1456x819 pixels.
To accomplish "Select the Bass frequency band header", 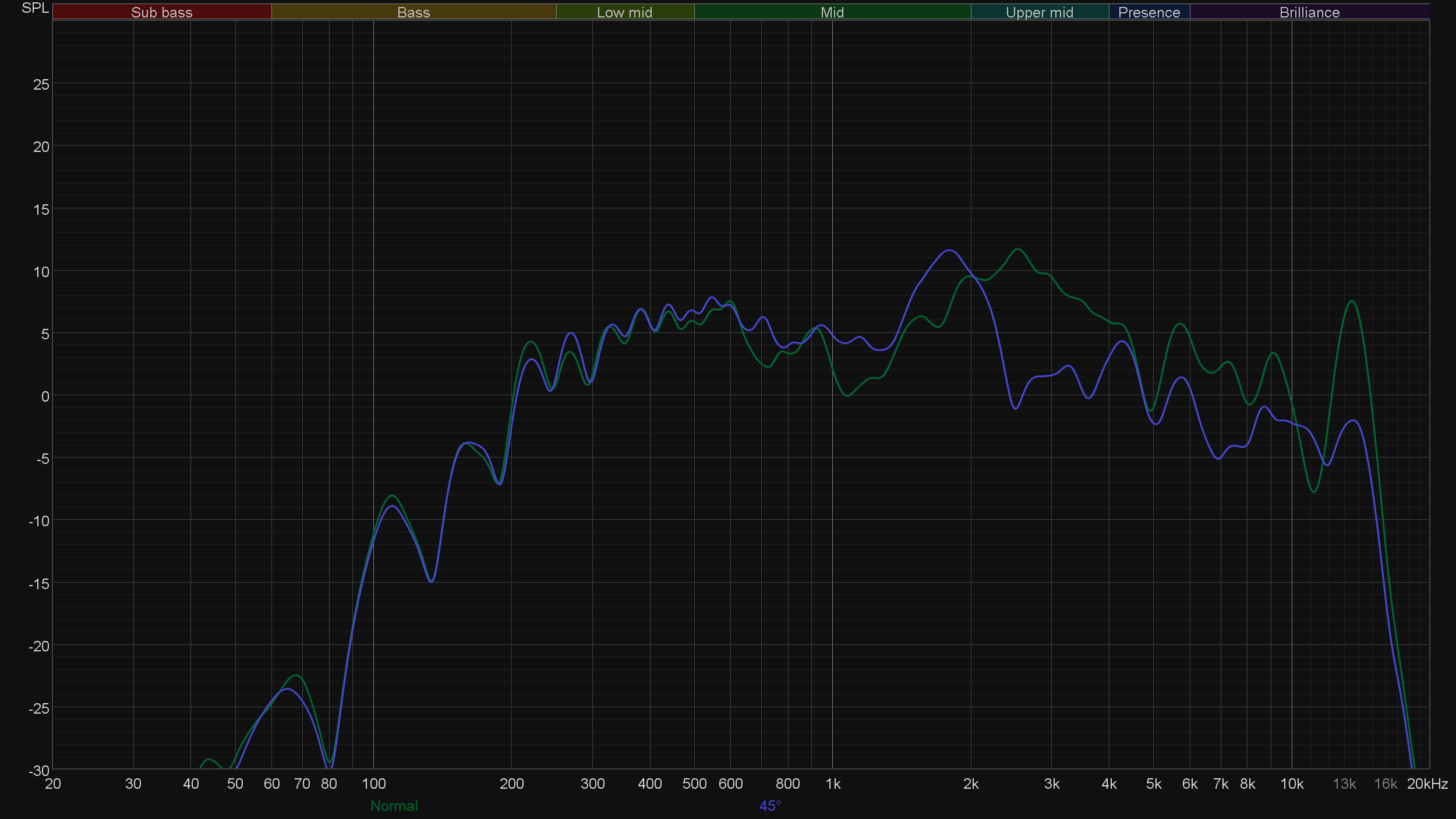I will pos(414,12).
